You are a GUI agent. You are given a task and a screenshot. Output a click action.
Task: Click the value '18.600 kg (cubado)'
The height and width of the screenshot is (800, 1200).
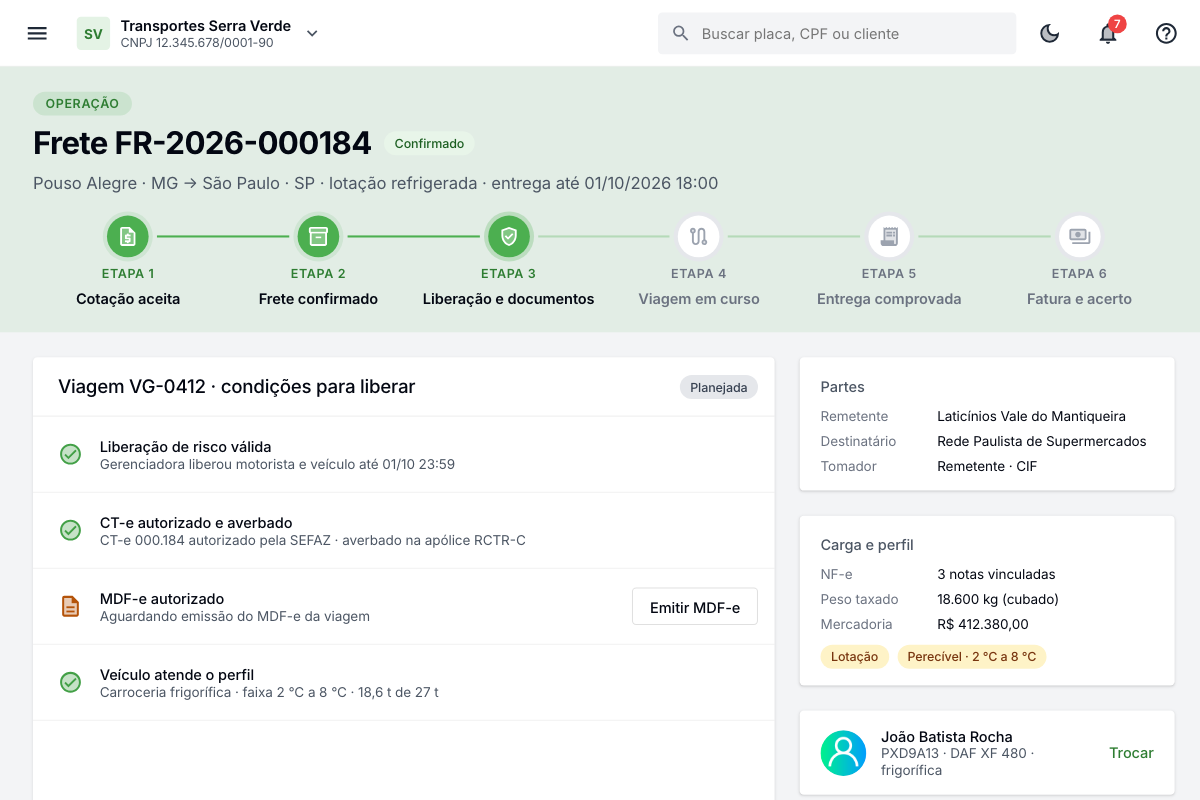998,599
